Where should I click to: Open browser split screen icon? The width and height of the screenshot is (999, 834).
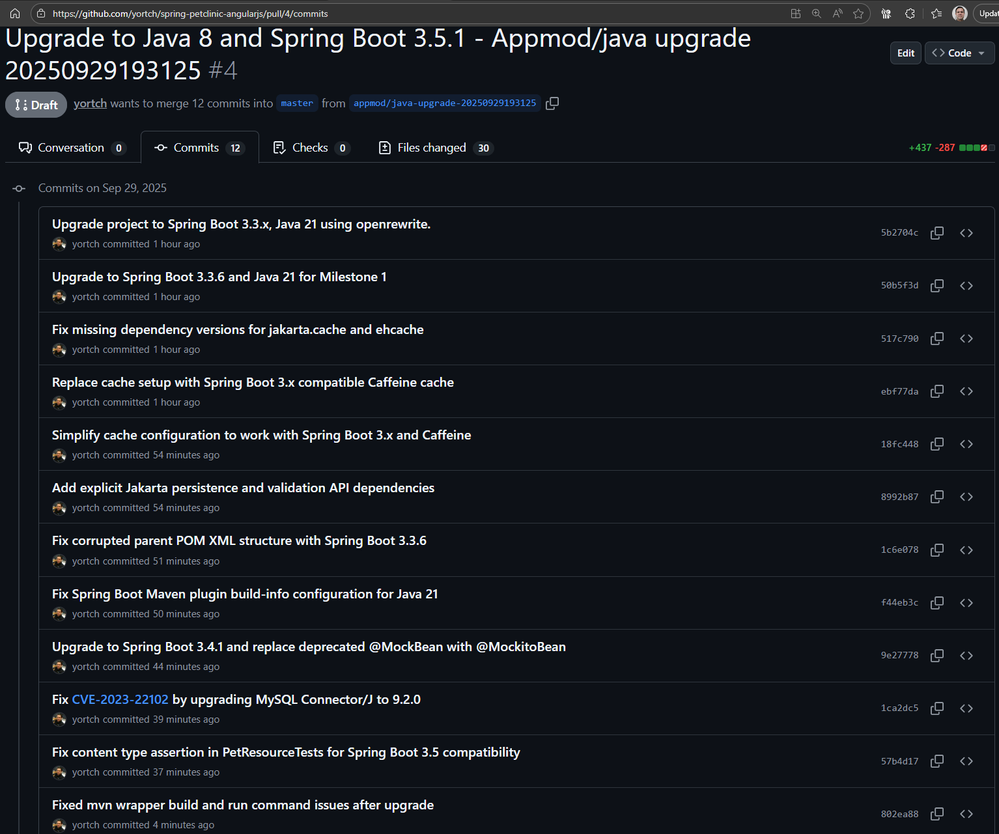click(x=795, y=13)
